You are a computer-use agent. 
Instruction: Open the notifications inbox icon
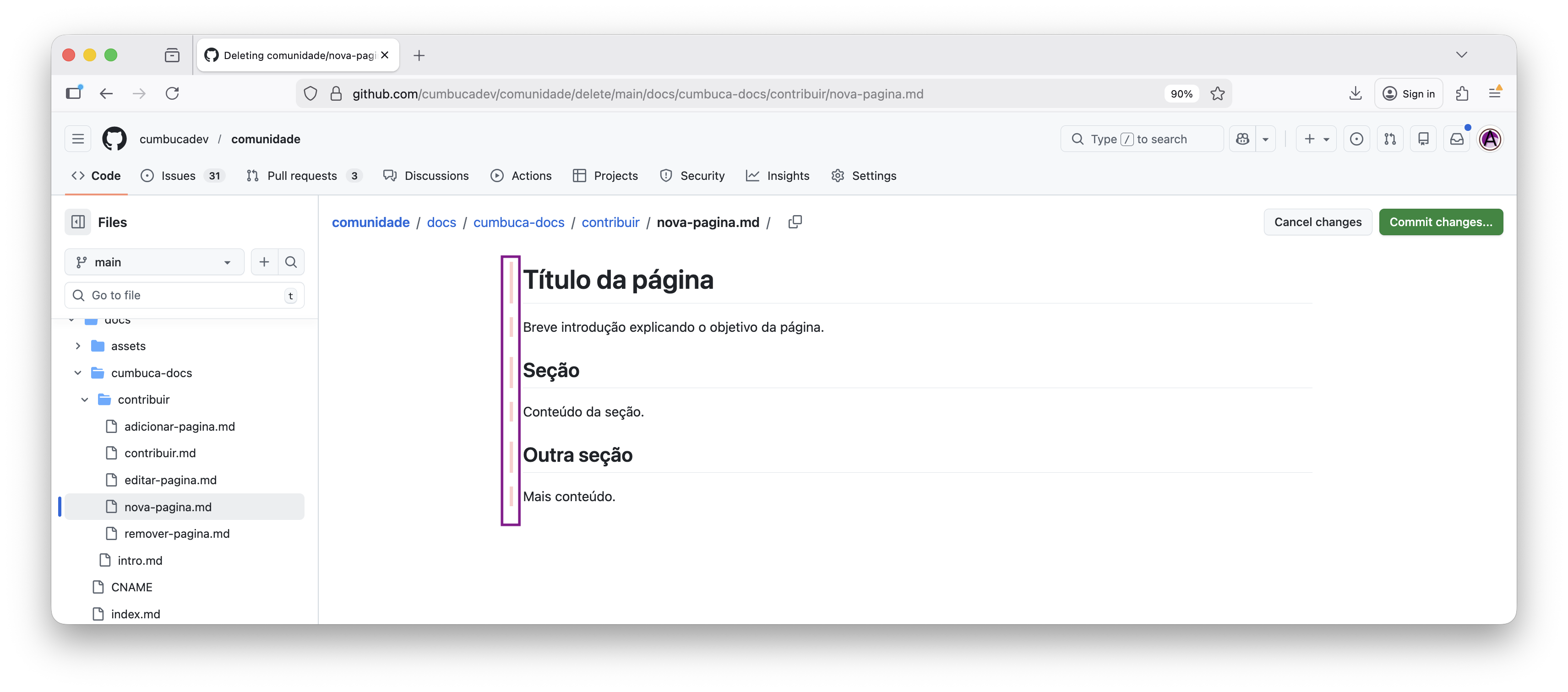pos(1457,139)
